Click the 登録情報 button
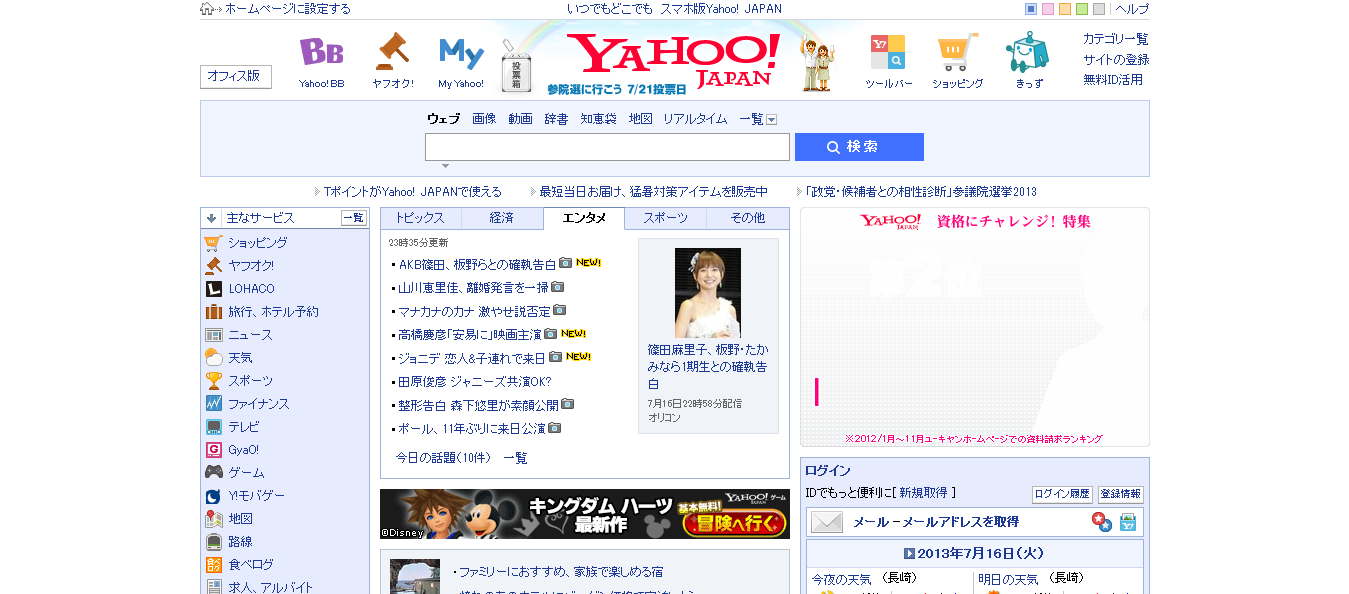The height and width of the screenshot is (594, 1349). (1121, 495)
